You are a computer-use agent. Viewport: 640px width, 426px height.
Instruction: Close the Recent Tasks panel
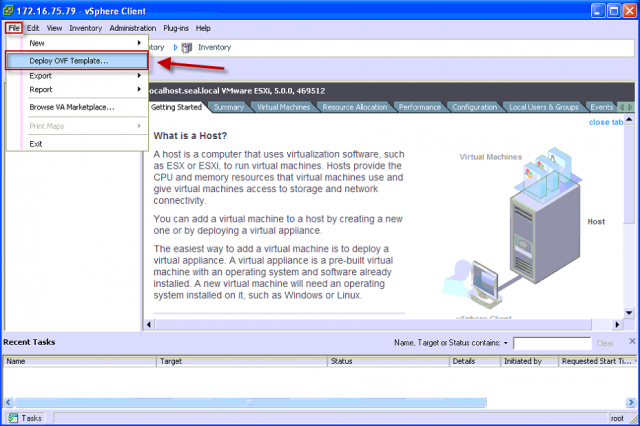tap(632, 341)
